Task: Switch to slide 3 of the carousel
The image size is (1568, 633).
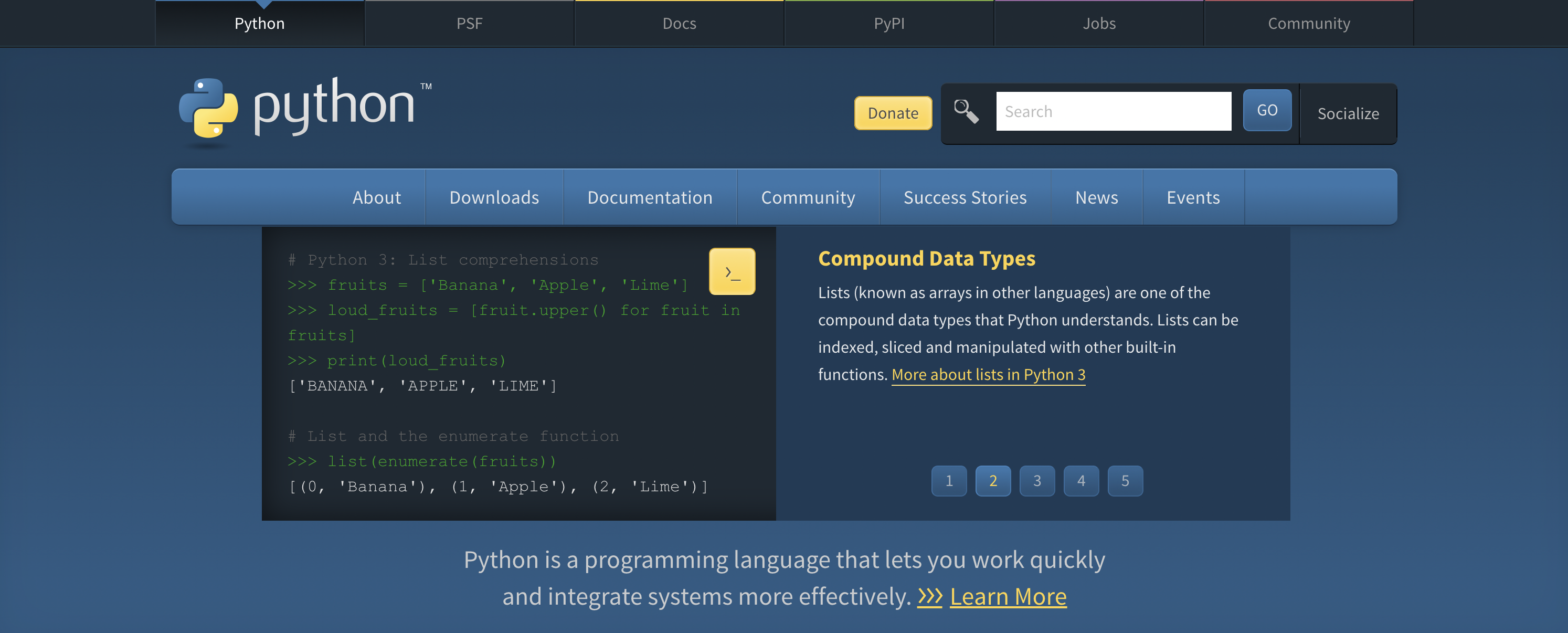Action: [1036, 481]
